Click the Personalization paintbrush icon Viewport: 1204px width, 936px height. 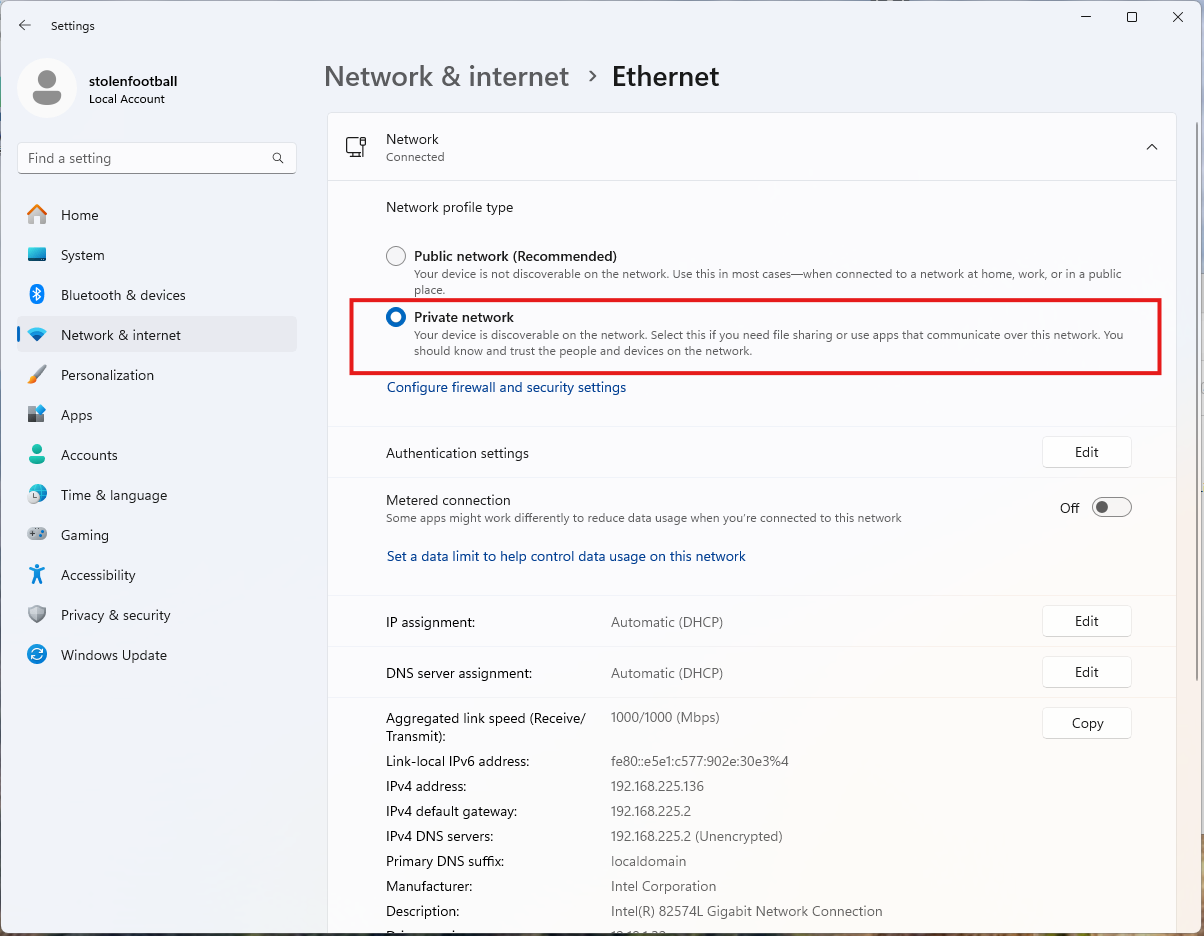tap(37, 374)
